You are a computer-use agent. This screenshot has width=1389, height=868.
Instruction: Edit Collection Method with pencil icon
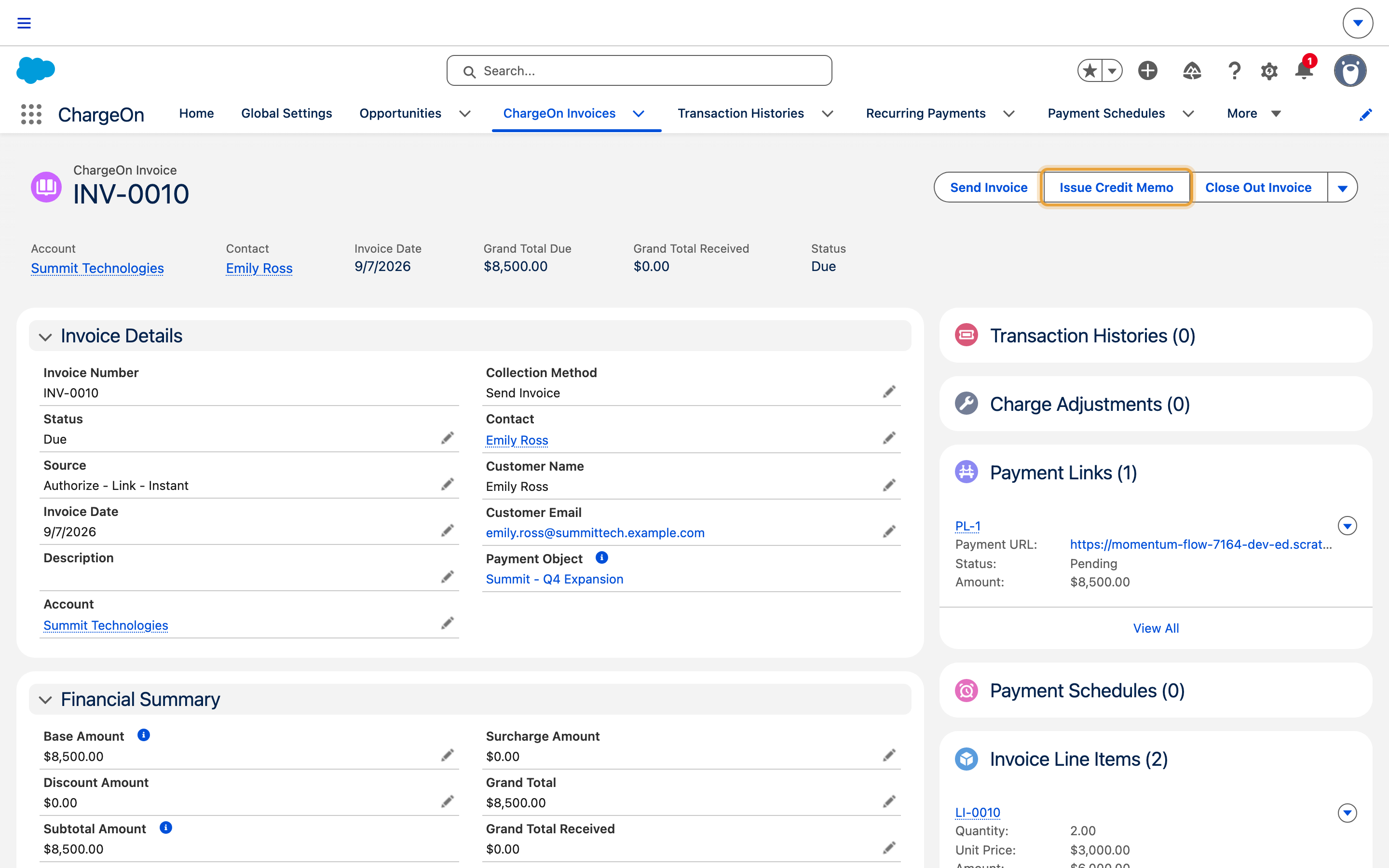point(889,392)
